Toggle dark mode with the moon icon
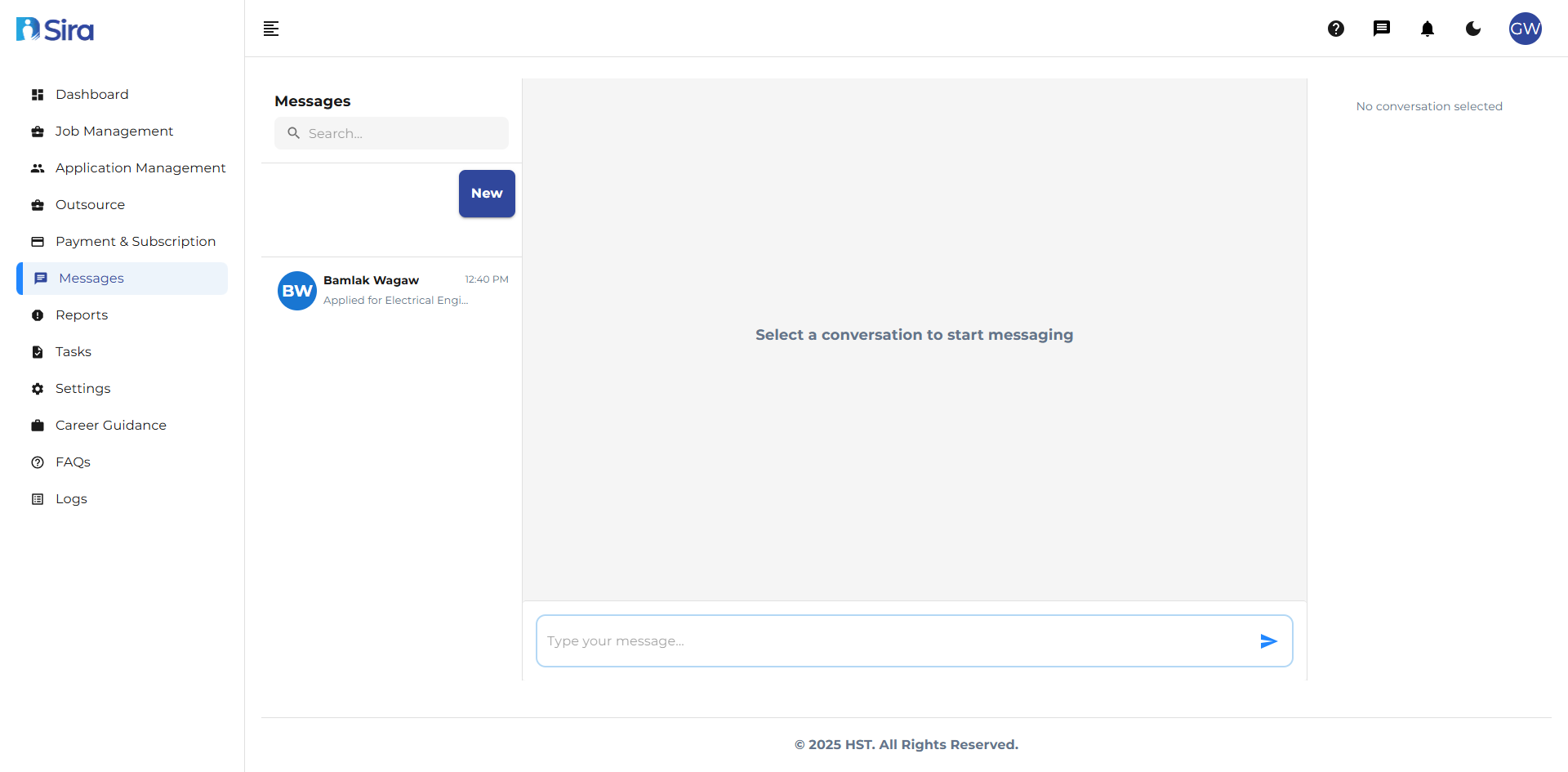The width and height of the screenshot is (1568, 772). click(1473, 29)
